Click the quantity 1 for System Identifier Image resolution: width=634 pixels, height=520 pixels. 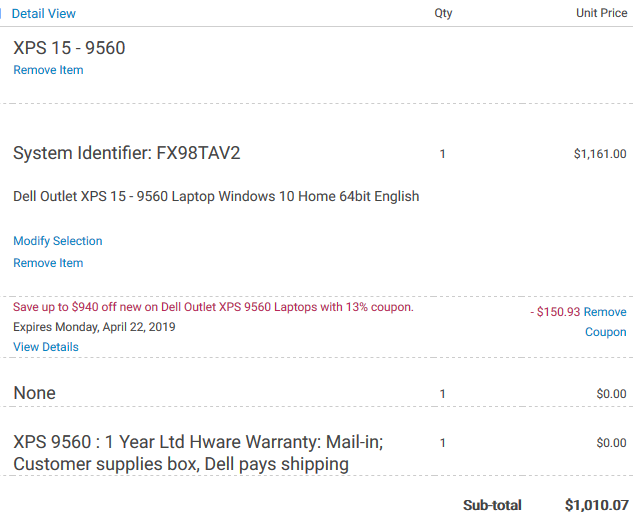coord(442,154)
